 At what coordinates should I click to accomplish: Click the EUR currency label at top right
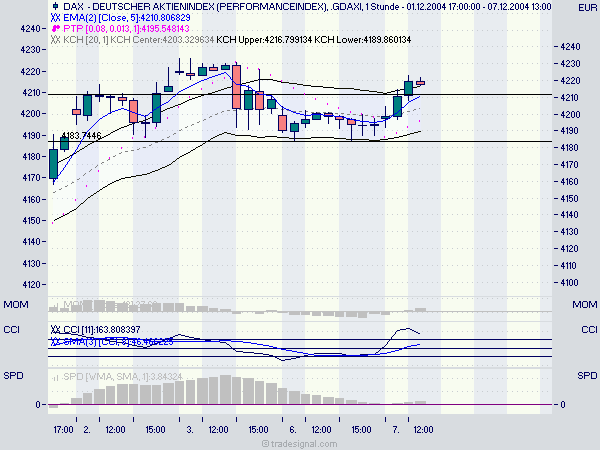587,8
